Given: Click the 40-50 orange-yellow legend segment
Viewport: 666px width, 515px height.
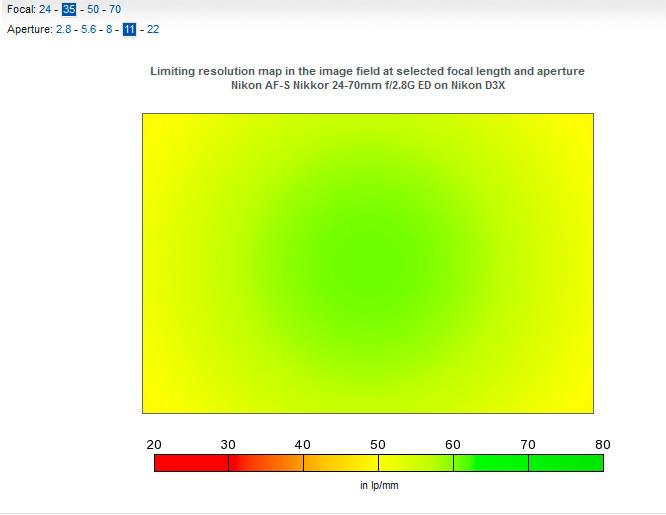Looking at the screenshot, I should coord(341,463).
